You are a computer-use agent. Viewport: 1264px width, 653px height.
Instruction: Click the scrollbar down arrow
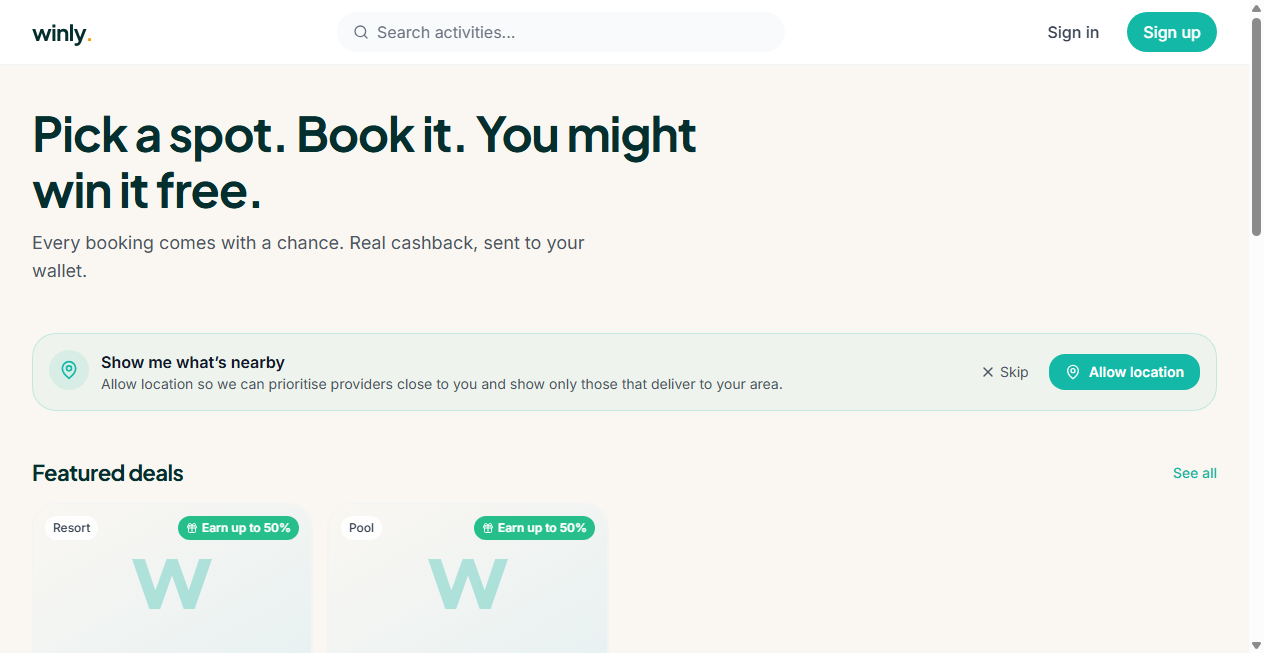click(1256, 645)
